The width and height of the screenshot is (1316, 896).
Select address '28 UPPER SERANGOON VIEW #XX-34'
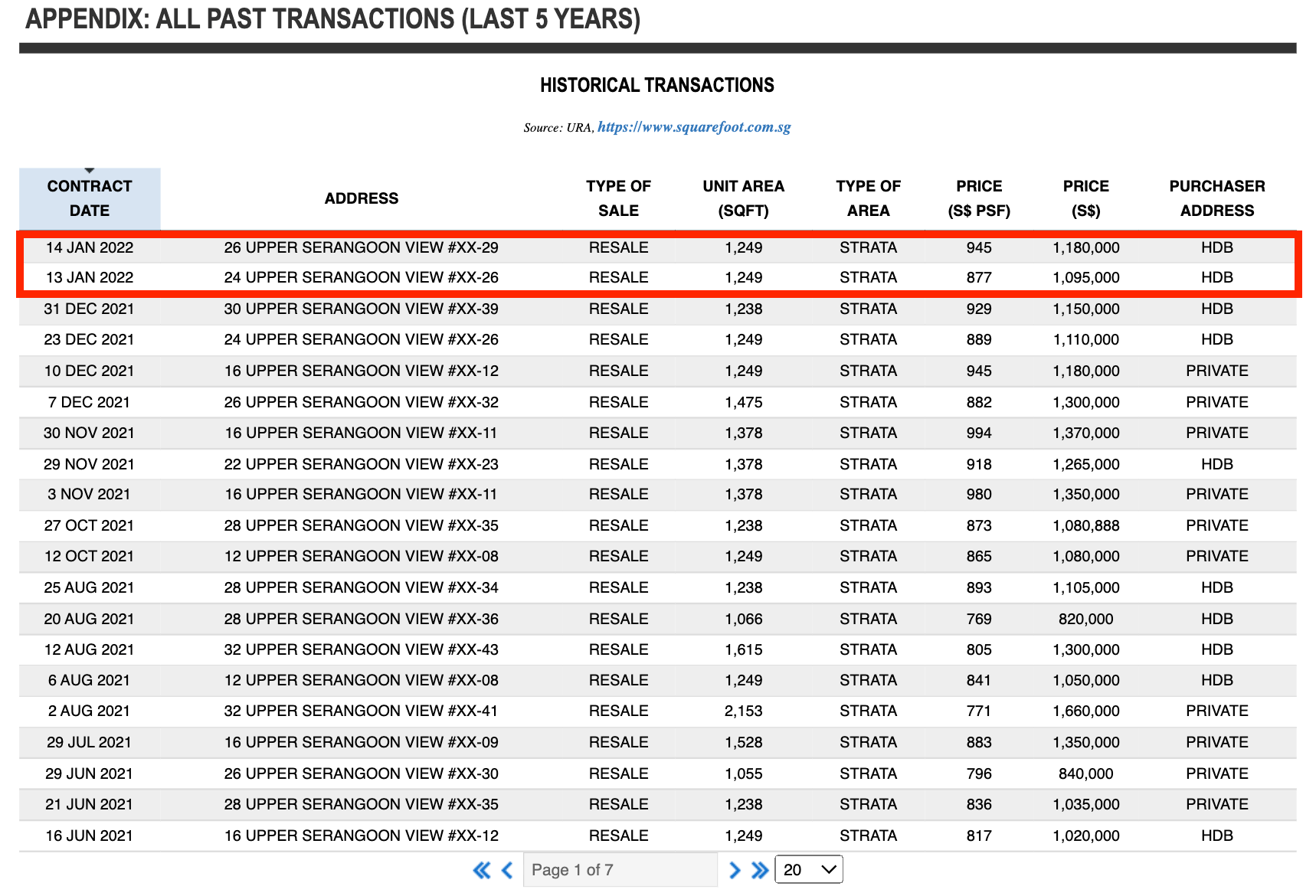362,587
